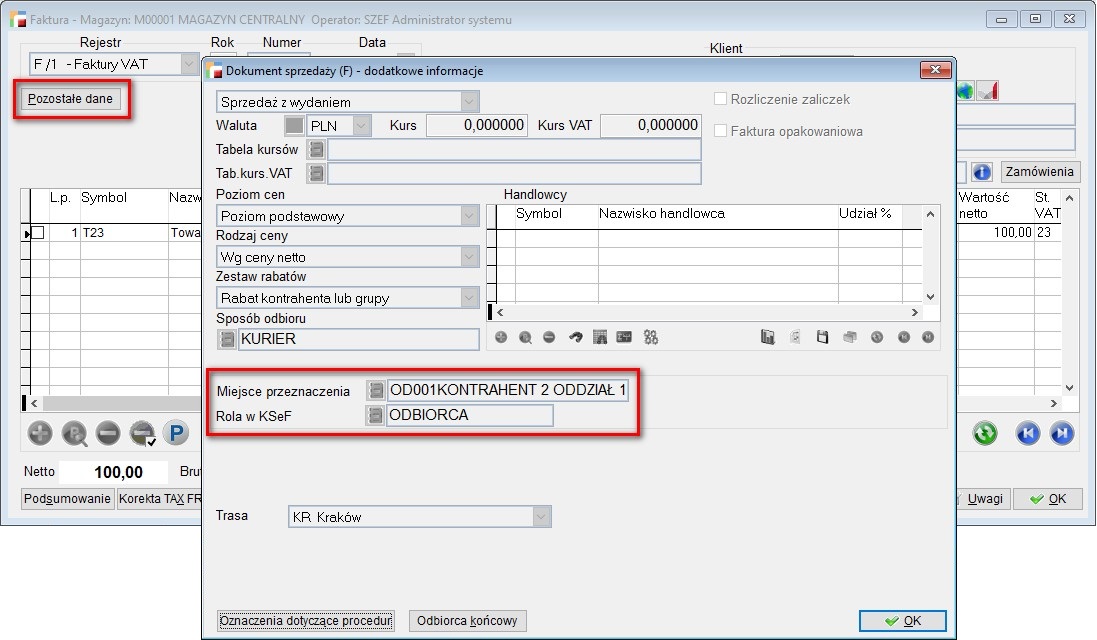
Task: Click the Odbiorca końcowy button
Action: coord(468,621)
